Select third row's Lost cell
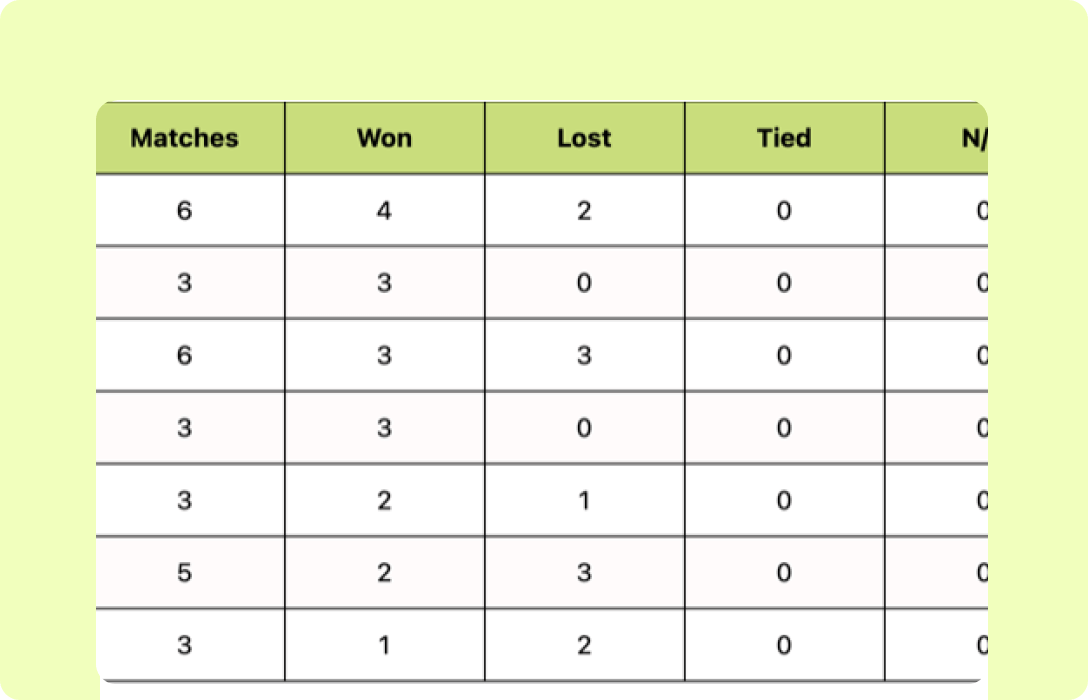 click(x=585, y=355)
